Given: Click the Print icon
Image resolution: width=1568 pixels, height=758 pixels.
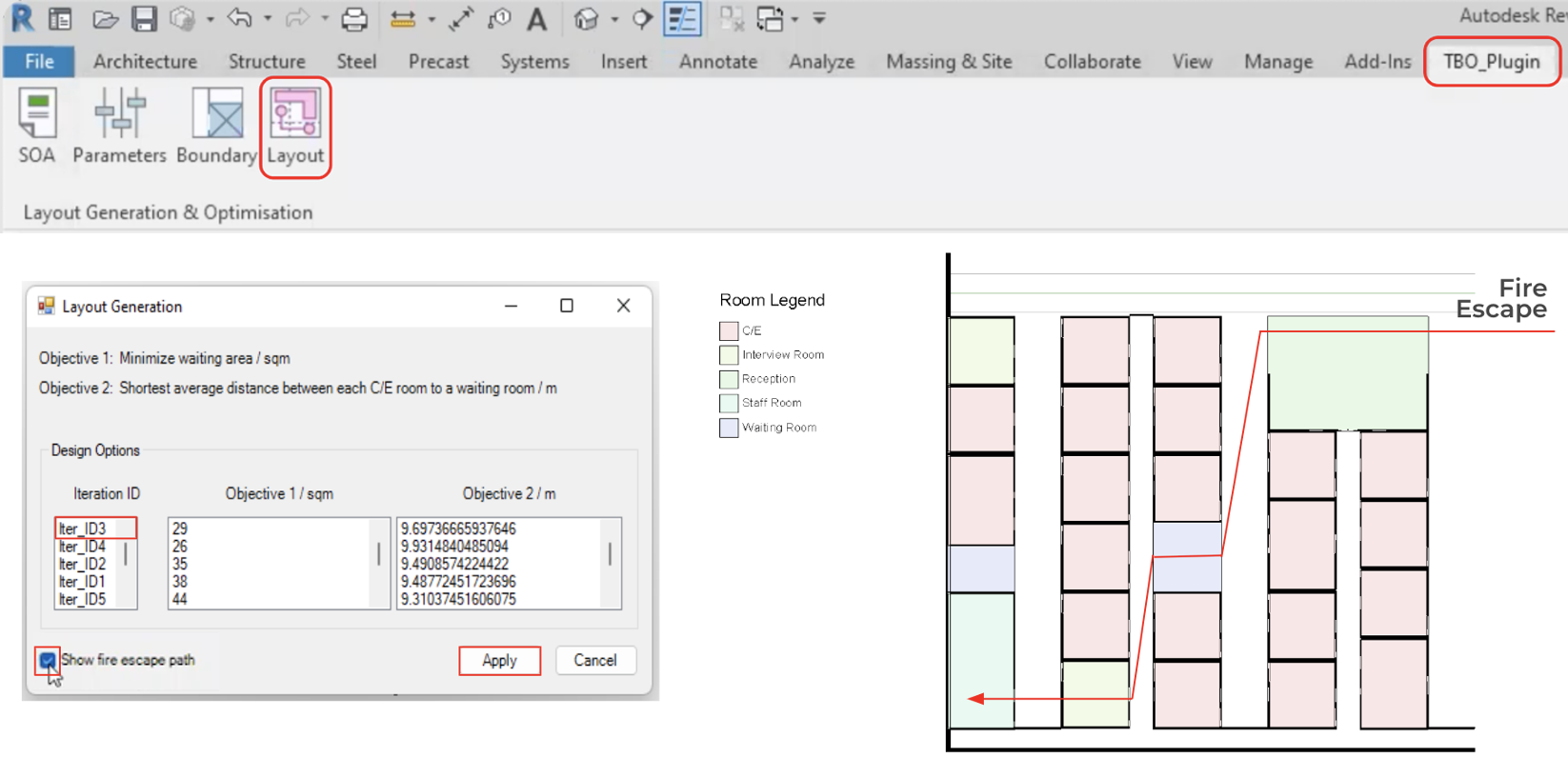Looking at the screenshot, I should [354, 19].
